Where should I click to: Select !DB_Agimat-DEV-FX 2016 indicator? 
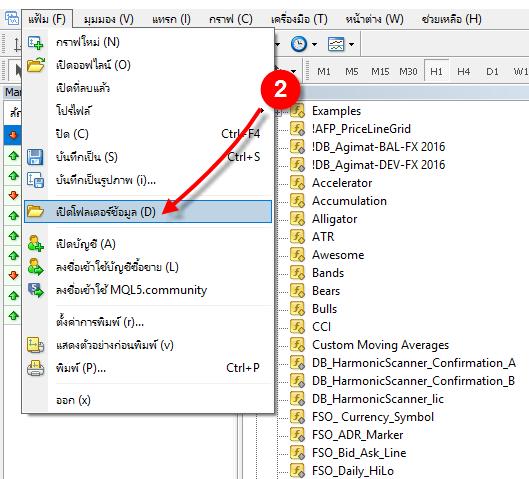[379, 165]
